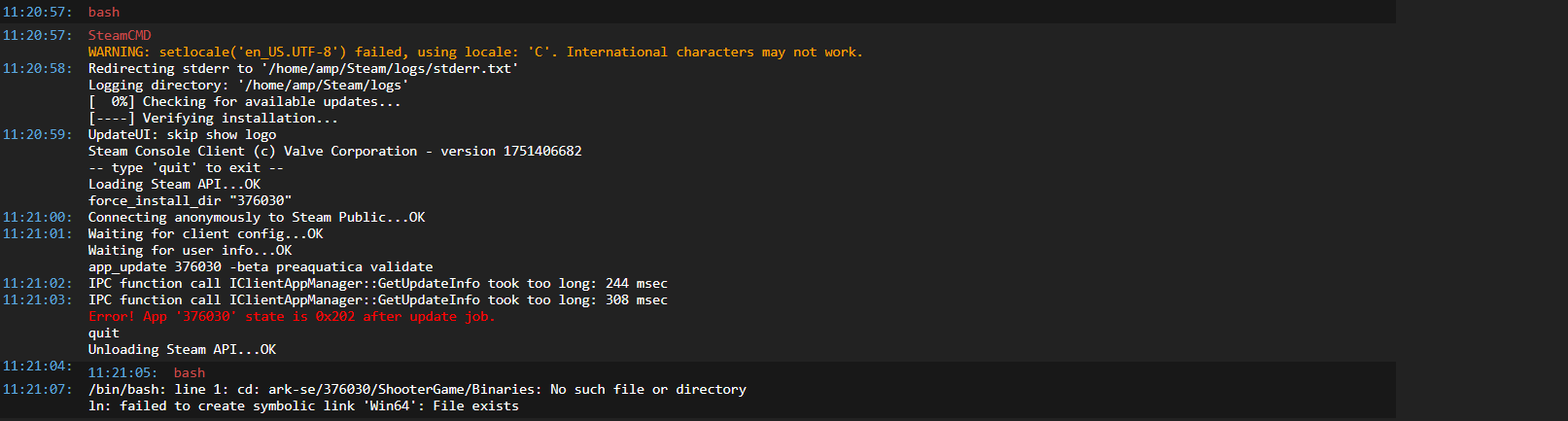1568x421 pixels.
Task: Click the 'Verifying installation...' line
Action: click(213, 118)
